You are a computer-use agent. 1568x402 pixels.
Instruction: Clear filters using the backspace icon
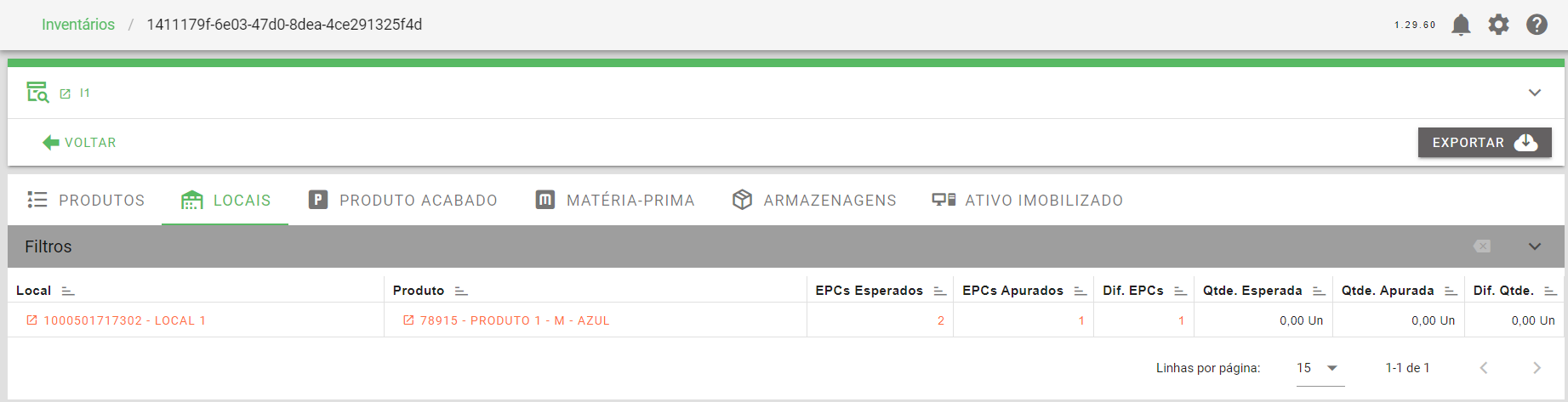(1482, 246)
